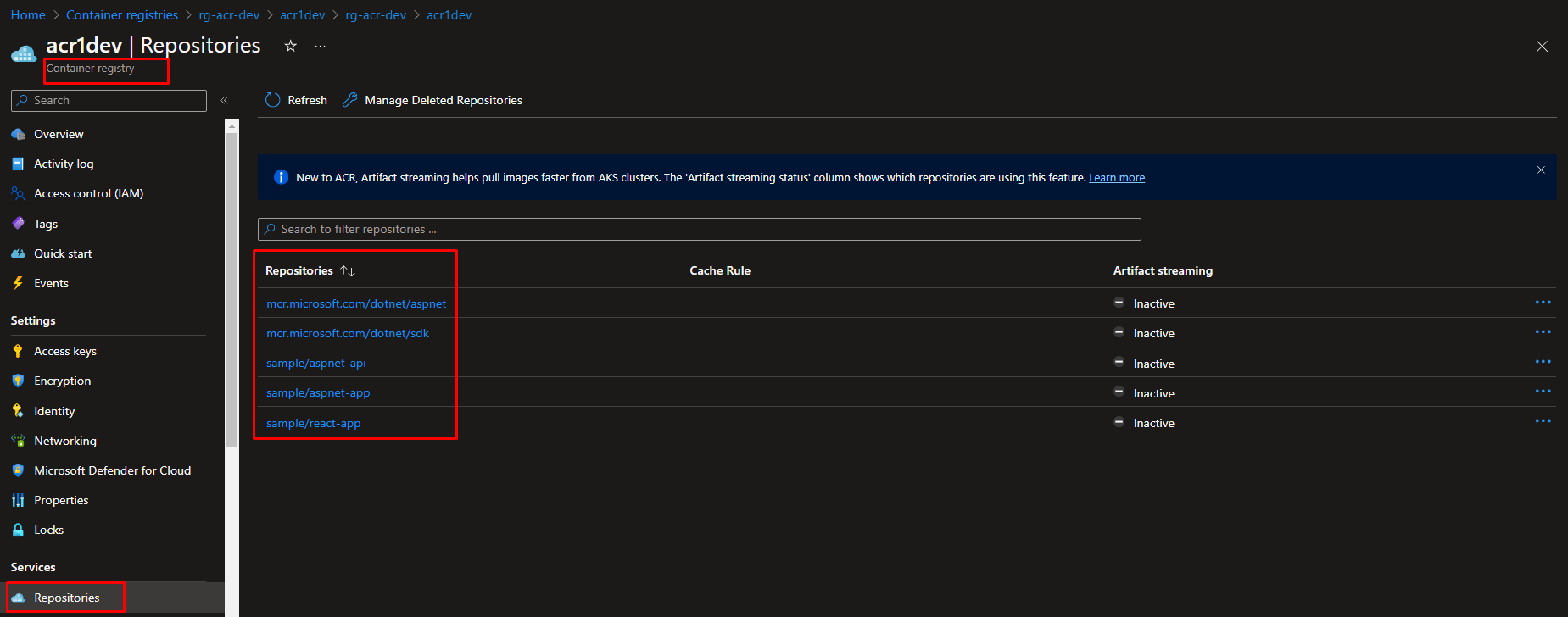Open mcr.microsoft.com/dotnet/sdk repository

pyautogui.click(x=348, y=333)
